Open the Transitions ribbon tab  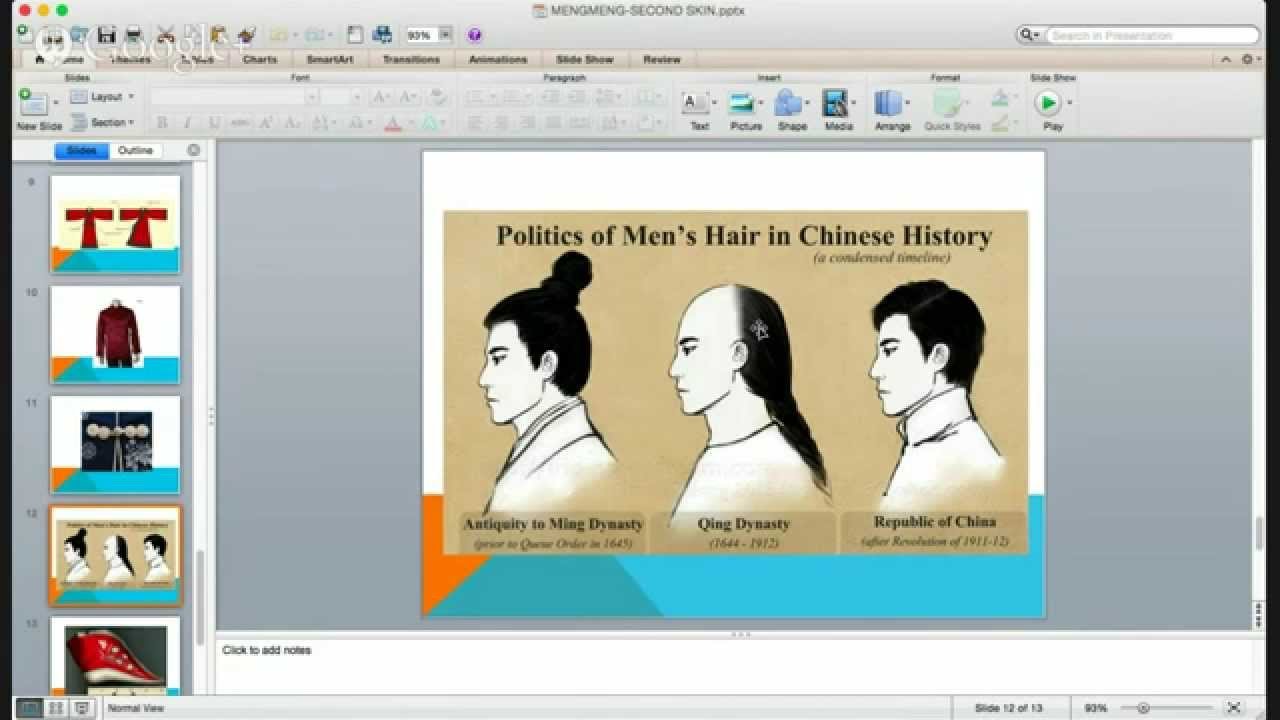tap(411, 60)
